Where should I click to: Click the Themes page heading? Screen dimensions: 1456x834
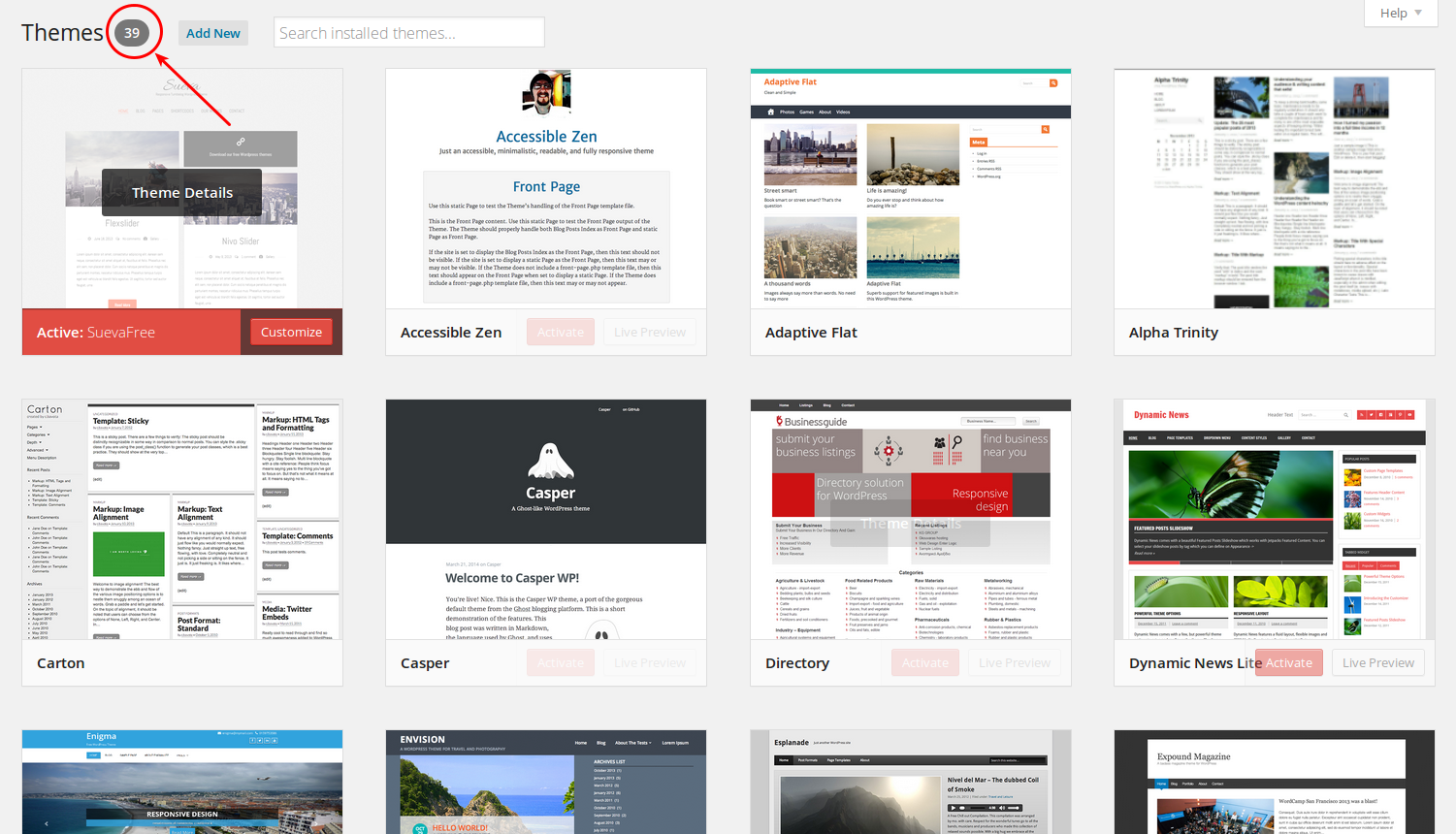62,32
